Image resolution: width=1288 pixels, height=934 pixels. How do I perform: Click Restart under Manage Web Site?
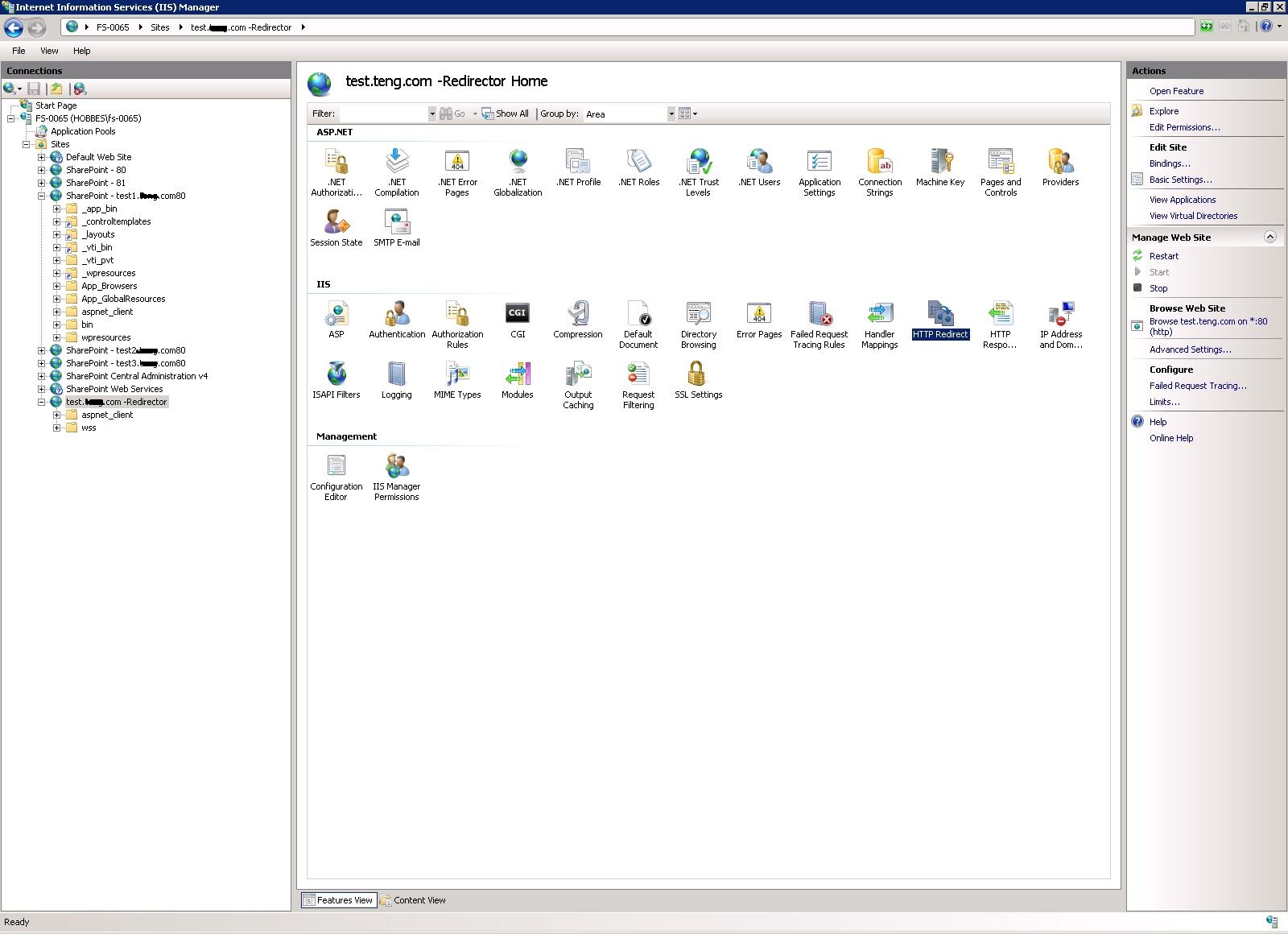[x=1164, y=256]
